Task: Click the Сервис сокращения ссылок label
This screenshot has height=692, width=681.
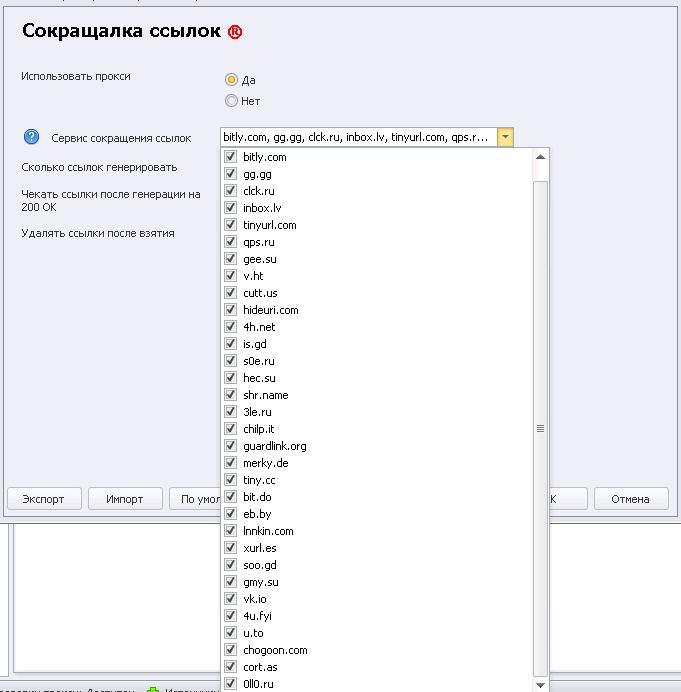Action: coord(121,138)
